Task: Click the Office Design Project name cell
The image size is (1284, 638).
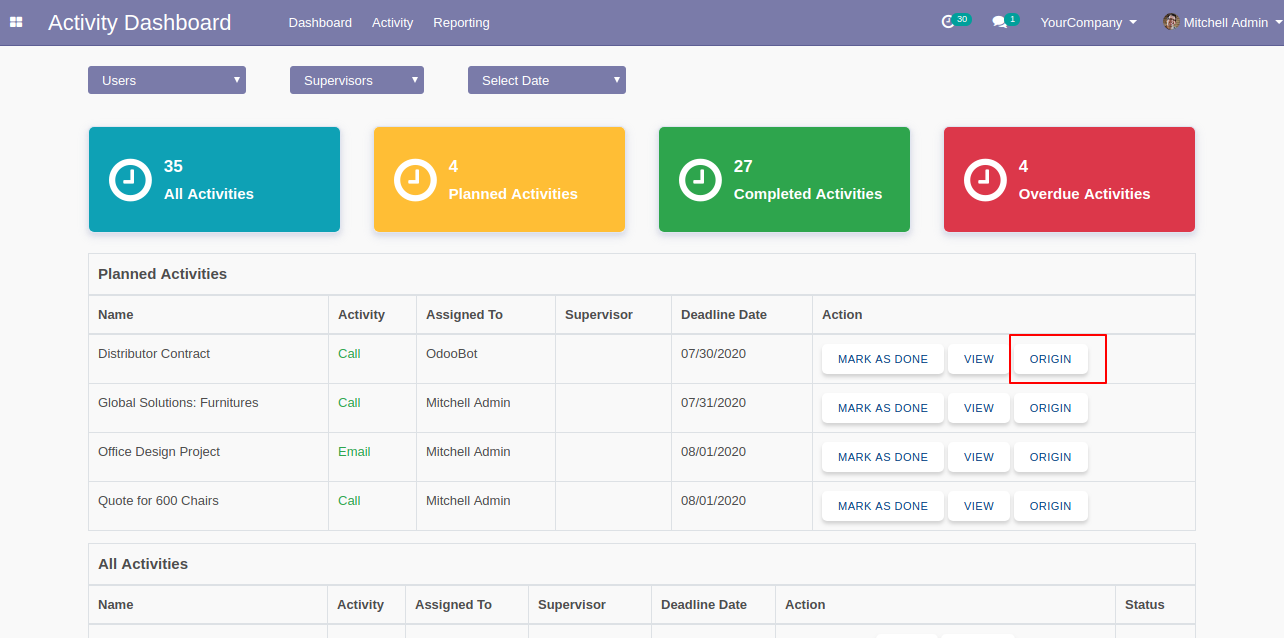Action: pos(208,457)
